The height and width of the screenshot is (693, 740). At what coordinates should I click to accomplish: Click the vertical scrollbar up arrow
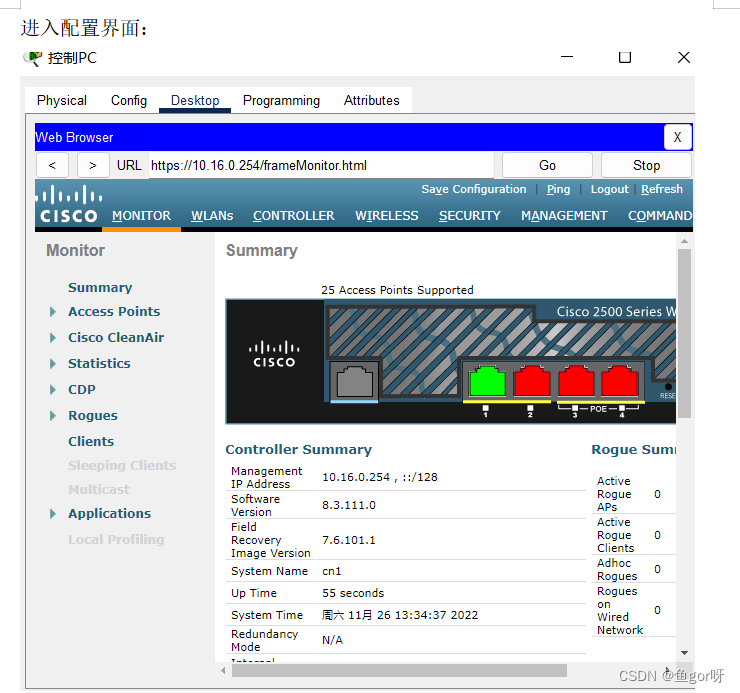coord(684,241)
